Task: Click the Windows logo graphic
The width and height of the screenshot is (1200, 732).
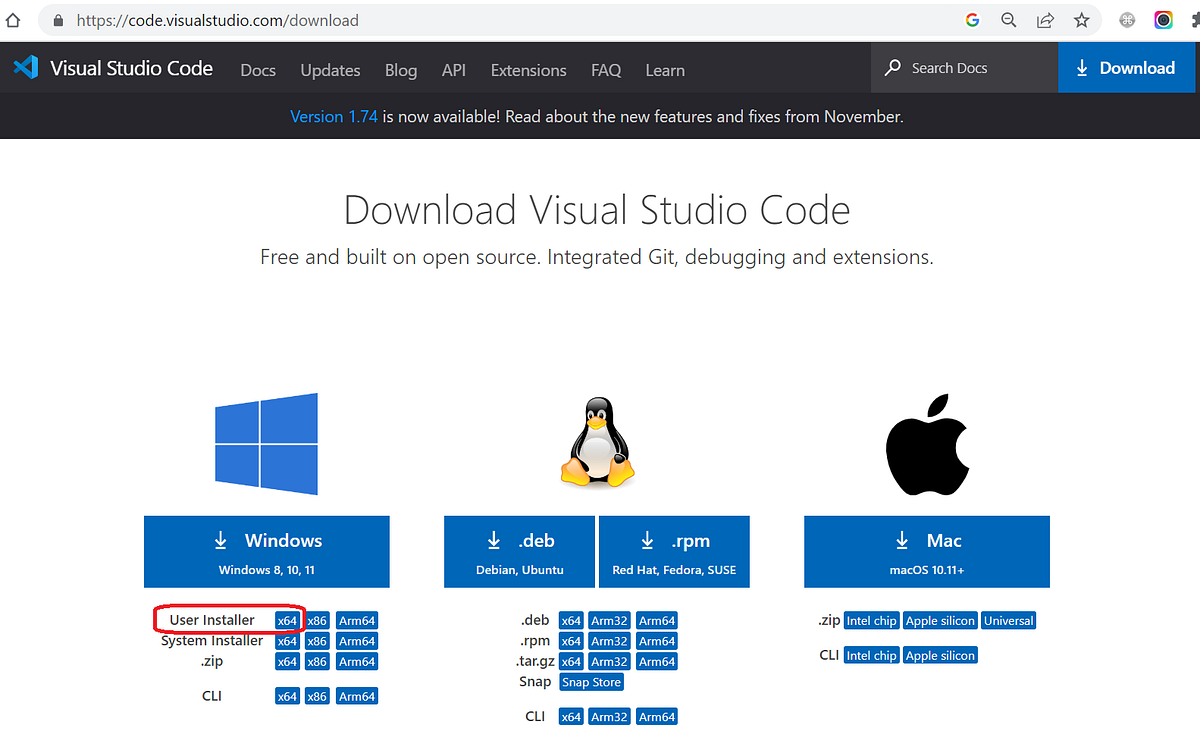Action: pos(266,443)
